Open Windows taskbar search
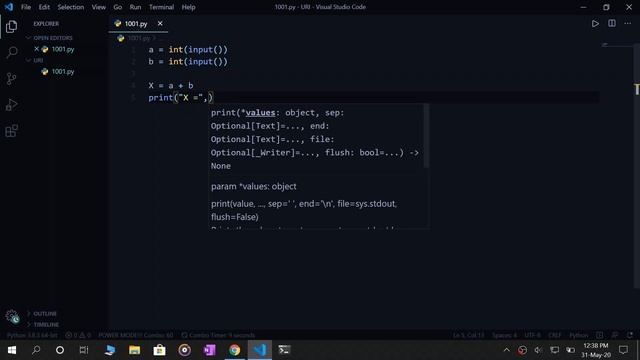 tap(36, 350)
